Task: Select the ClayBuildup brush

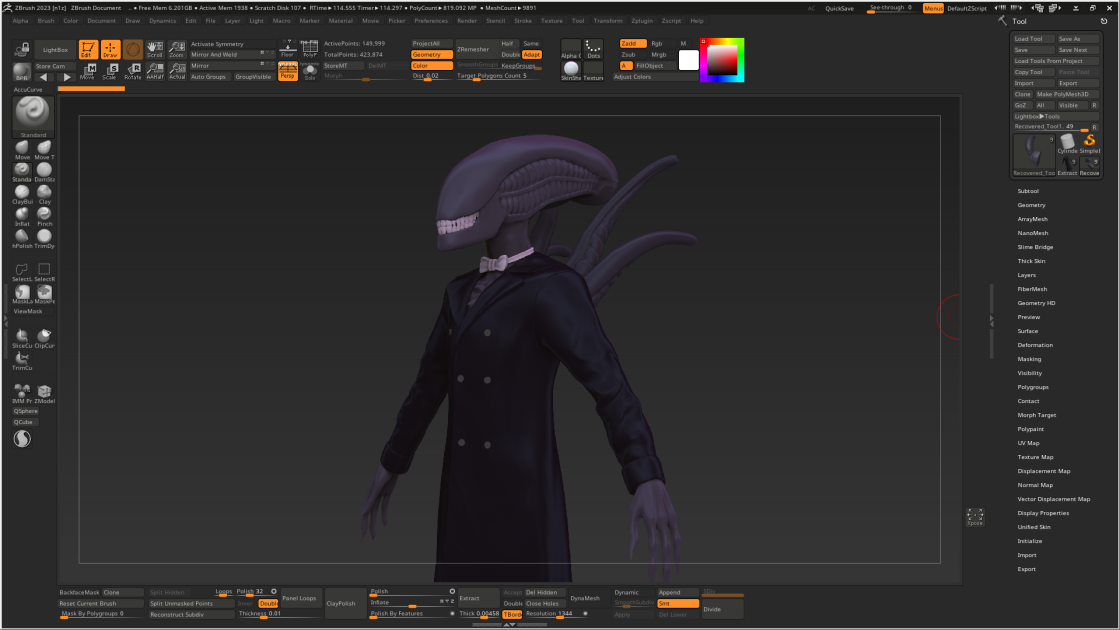Action: click(x=22, y=194)
